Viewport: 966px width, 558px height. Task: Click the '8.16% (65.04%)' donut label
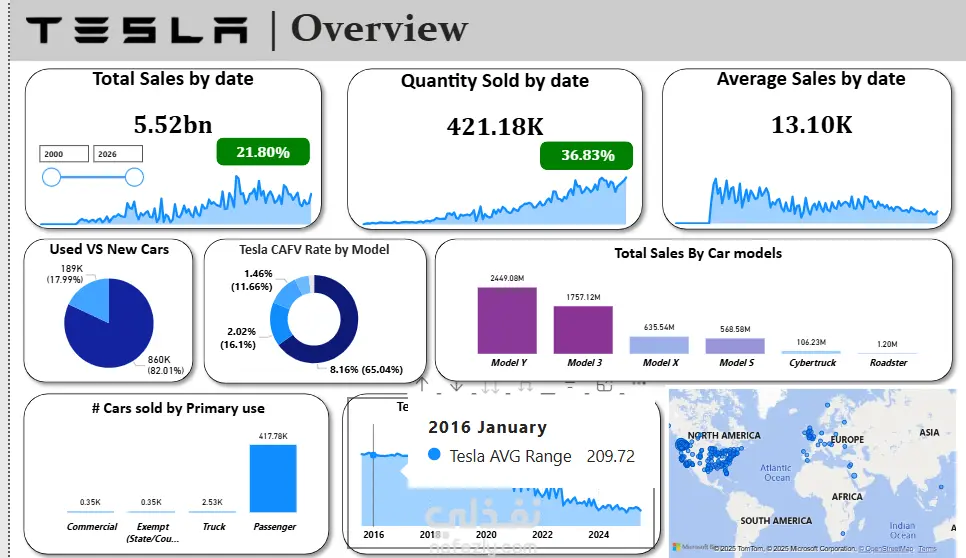click(366, 370)
